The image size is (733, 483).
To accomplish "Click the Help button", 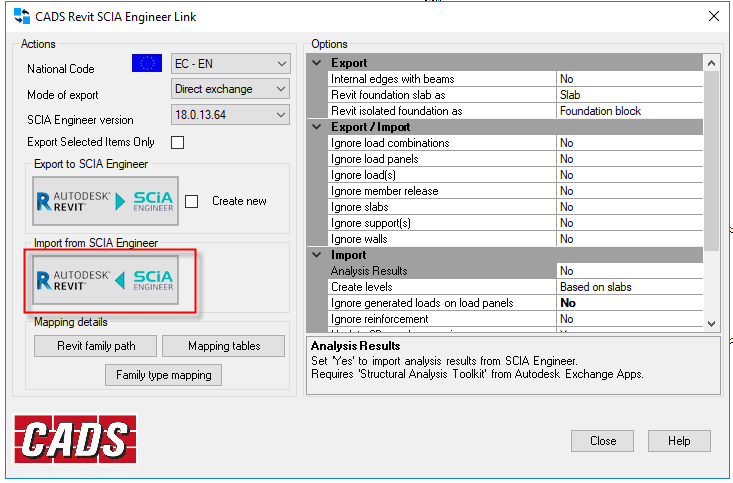I will click(679, 441).
